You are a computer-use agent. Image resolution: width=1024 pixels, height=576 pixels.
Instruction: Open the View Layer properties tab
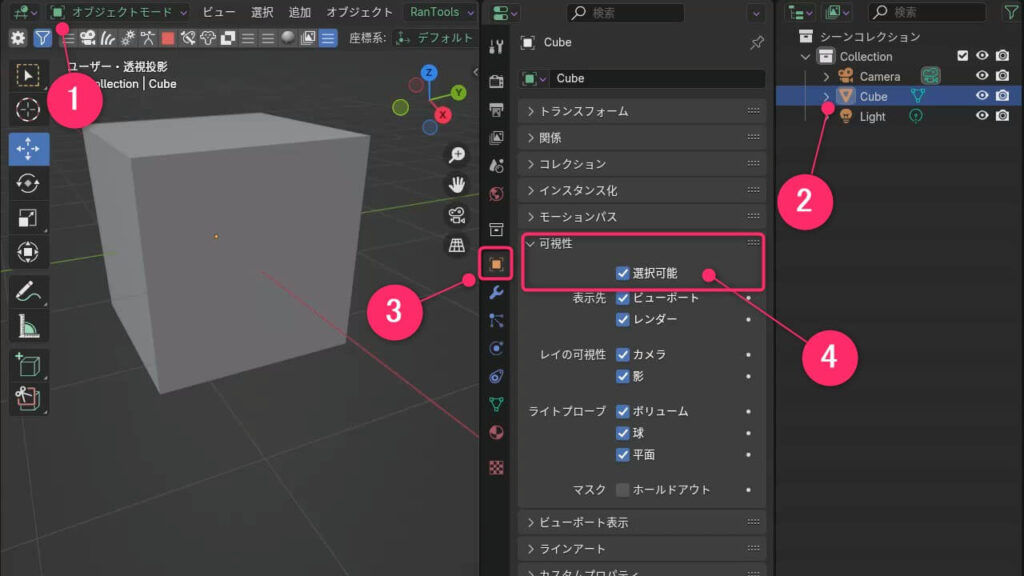point(496,138)
